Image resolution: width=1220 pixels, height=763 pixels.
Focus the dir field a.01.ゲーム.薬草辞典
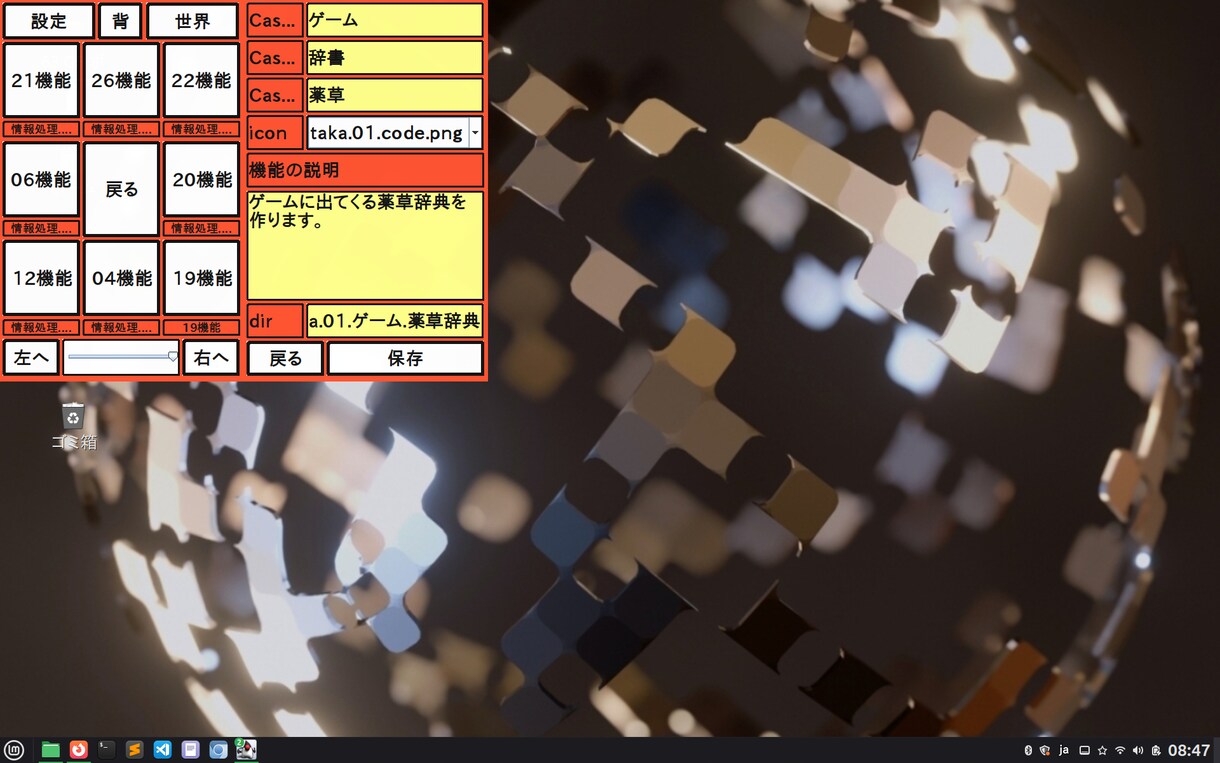pyautogui.click(x=395, y=321)
